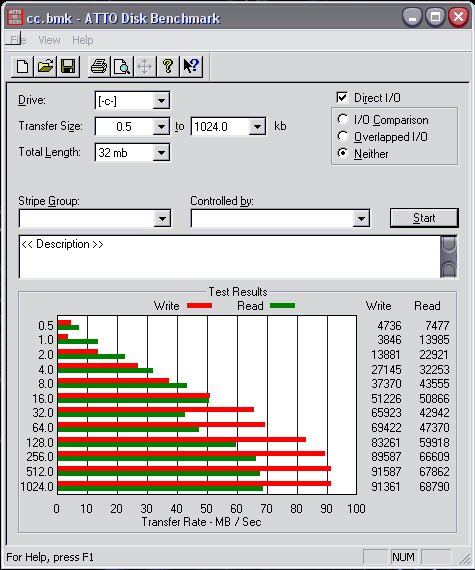Open Print Preview toolbar icon

click(122, 67)
